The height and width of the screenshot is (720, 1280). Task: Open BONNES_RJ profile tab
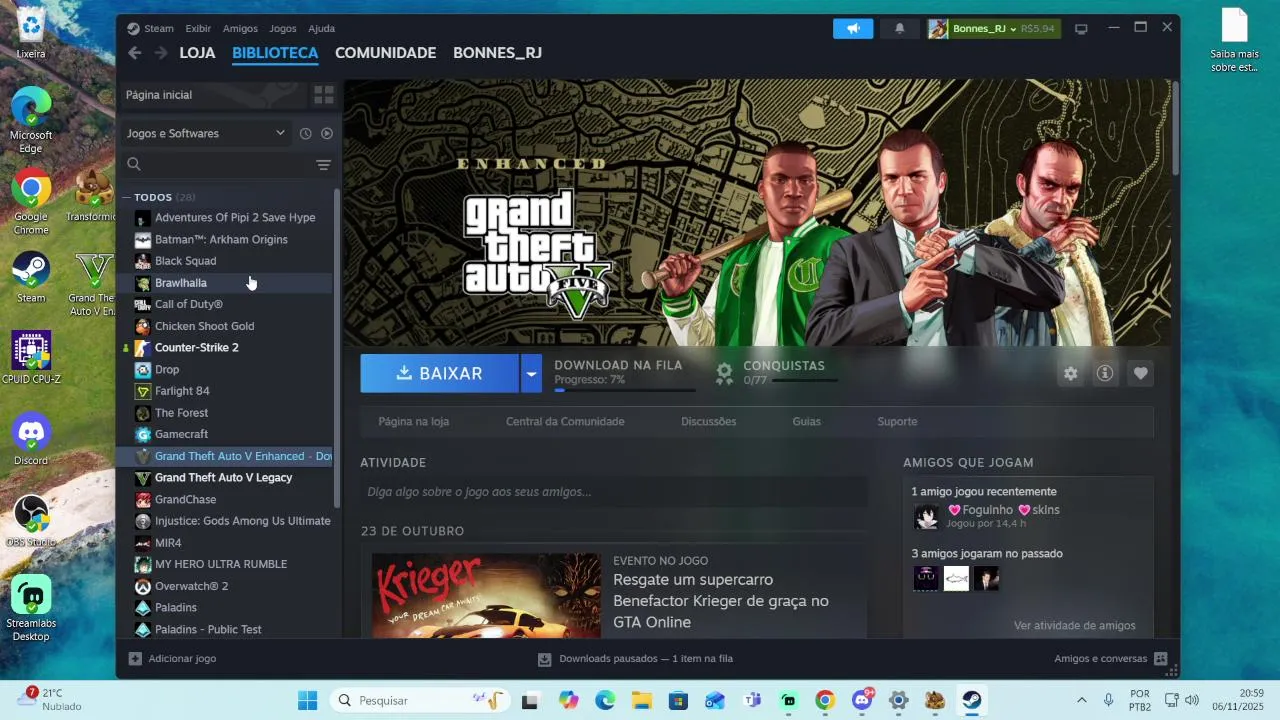click(497, 53)
